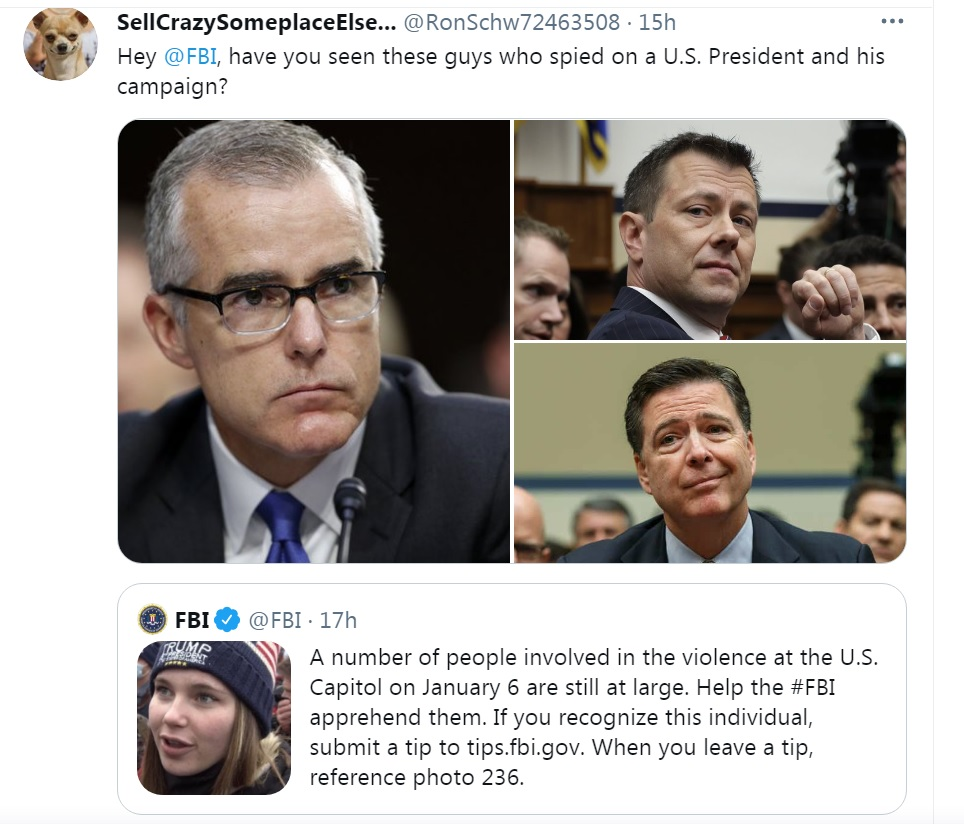Click the bold FBI name in quoted tweet
Image resolution: width=964 pixels, height=824 pixels.
pyautogui.click(x=192, y=620)
